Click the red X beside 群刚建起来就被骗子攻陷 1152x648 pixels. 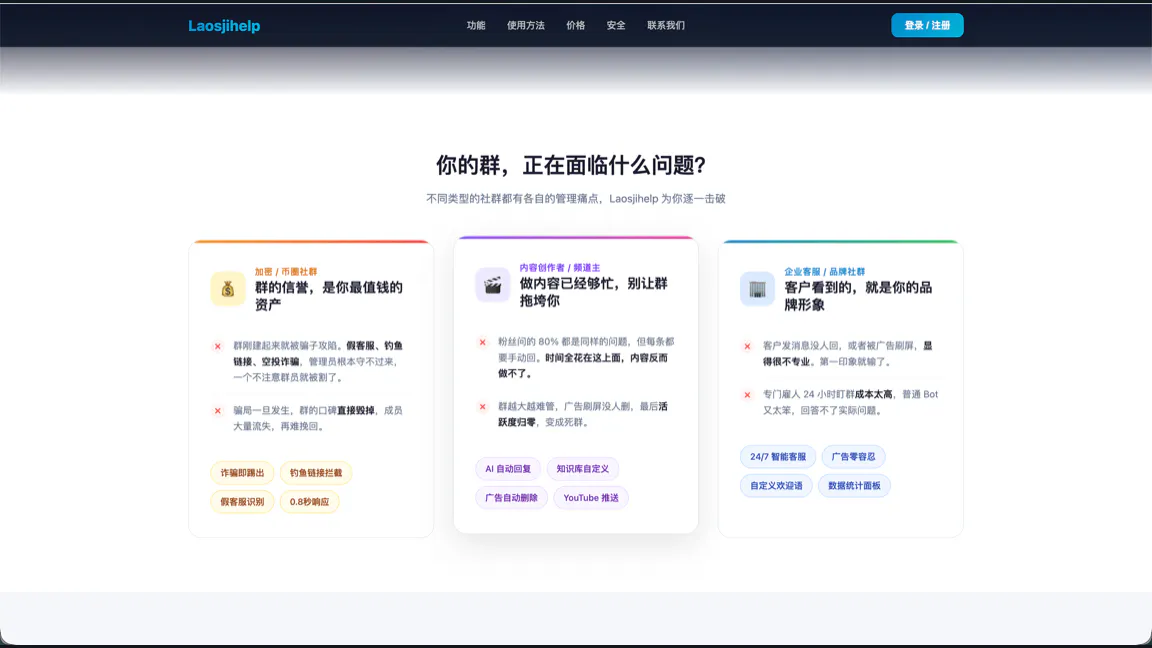(x=217, y=346)
